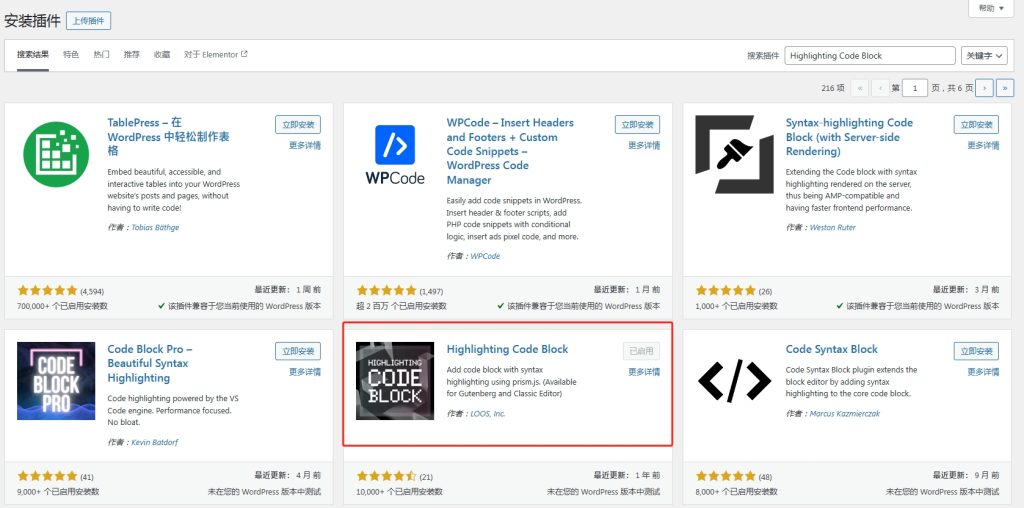This screenshot has width=1024, height=508.
Task: Click the TablePress green table icon
Action: coord(56,154)
